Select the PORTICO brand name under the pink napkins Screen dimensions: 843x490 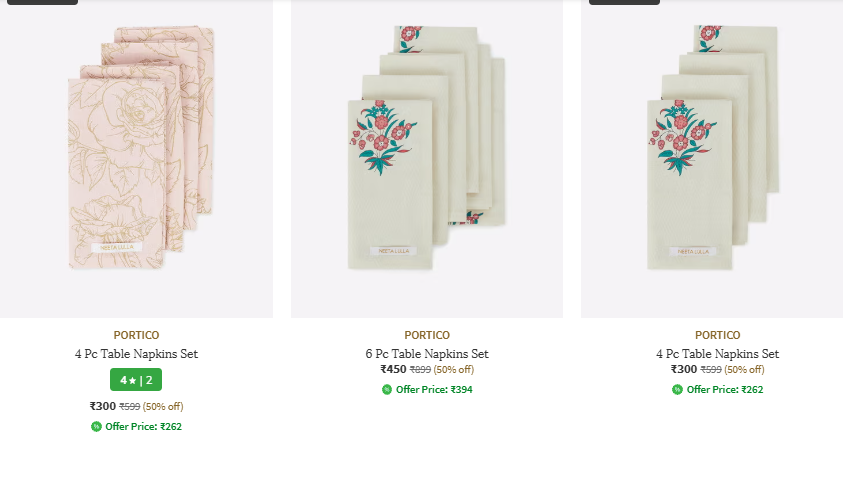137,335
